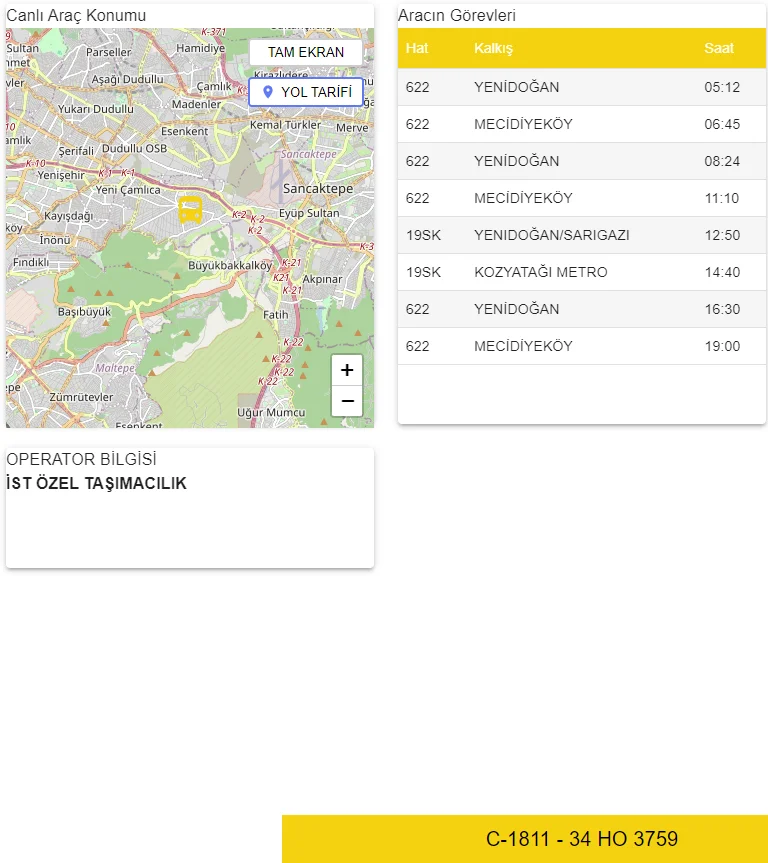Select the 19SK KOZYATAĞI METRO row
Image resolution: width=768 pixels, height=863 pixels.
pyautogui.click(x=581, y=272)
